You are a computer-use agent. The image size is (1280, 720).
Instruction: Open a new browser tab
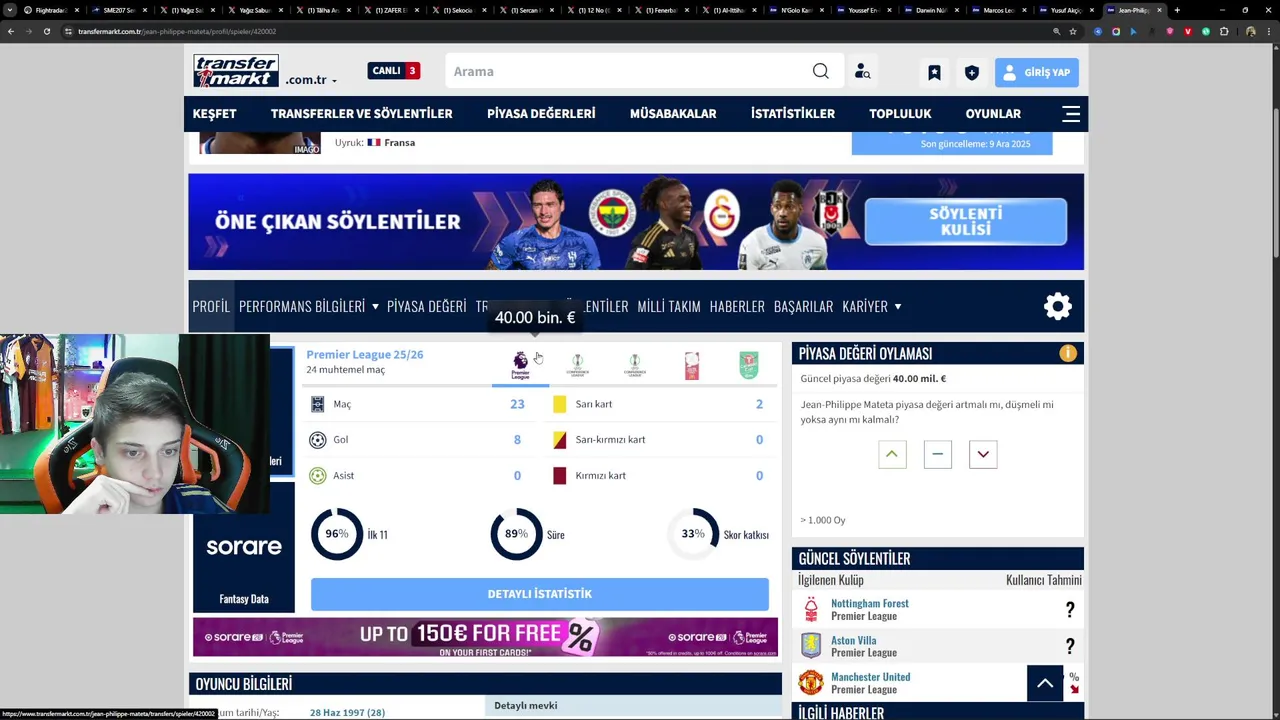click(x=1177, y=10)
